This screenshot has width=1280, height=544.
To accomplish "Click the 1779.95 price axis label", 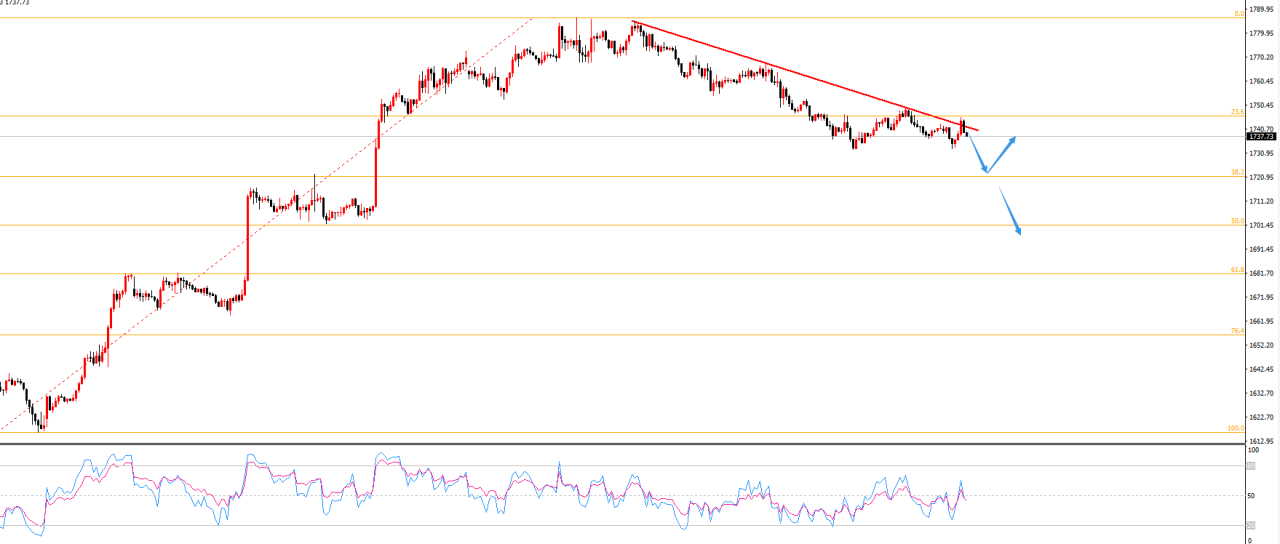I will click(1263, 33).
